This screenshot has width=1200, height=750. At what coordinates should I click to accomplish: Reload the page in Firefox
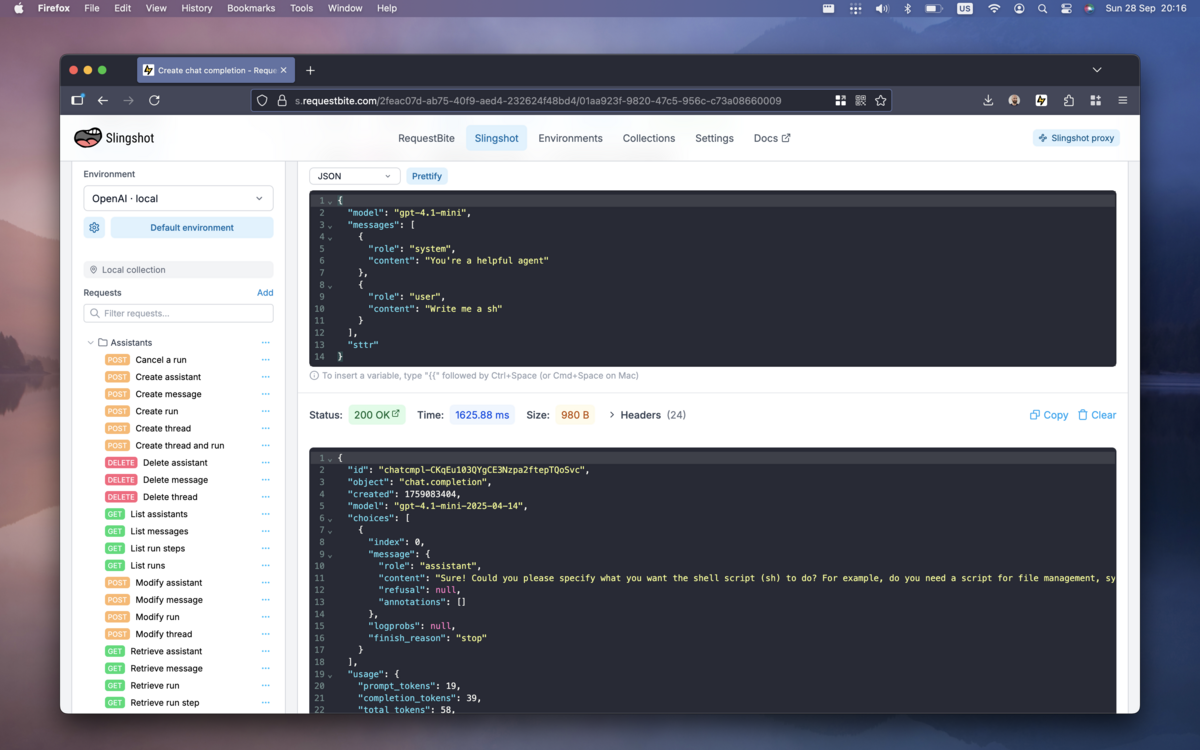pyautogui.click(x=154, y=100)
